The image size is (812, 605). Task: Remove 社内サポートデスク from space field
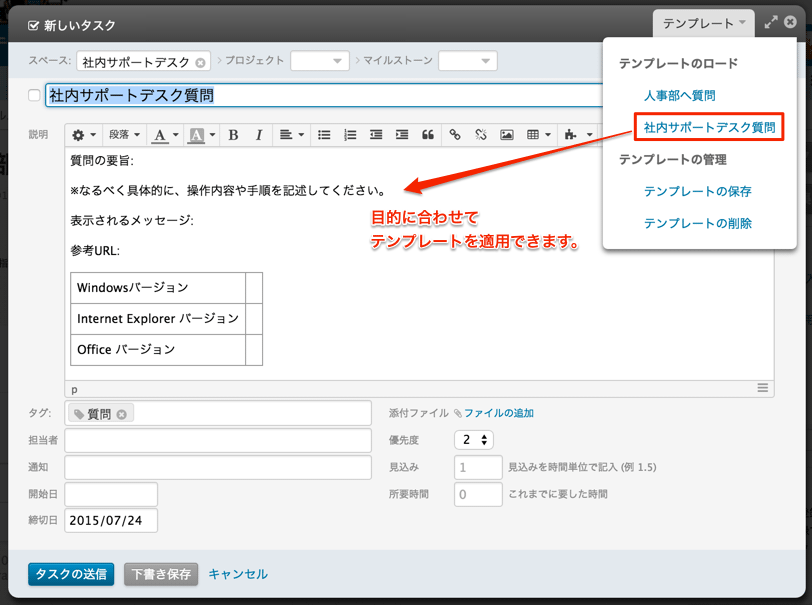200,63
